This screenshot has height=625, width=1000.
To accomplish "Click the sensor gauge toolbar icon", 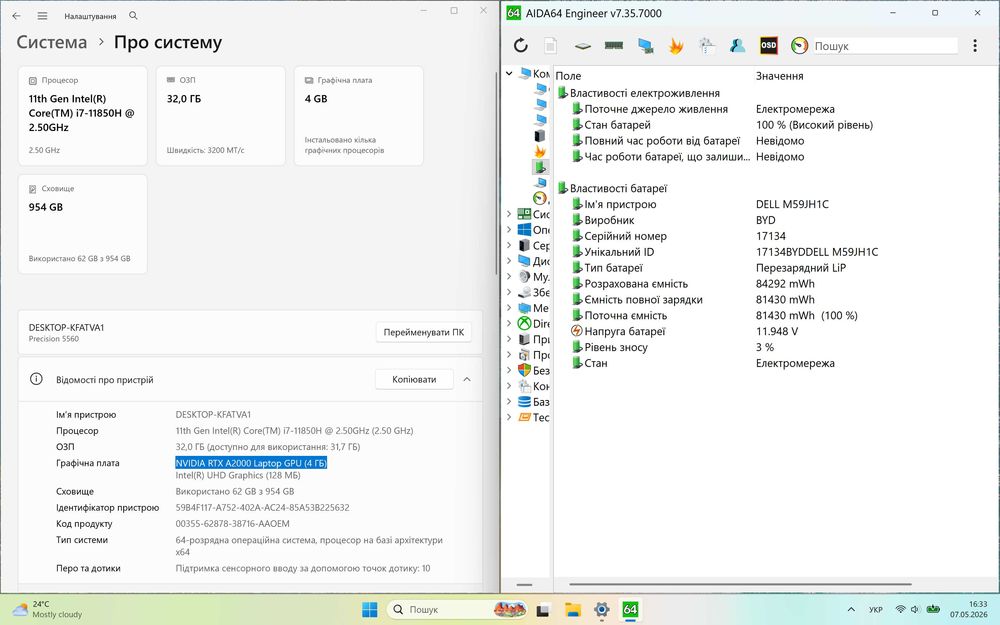I will [799, 45].
